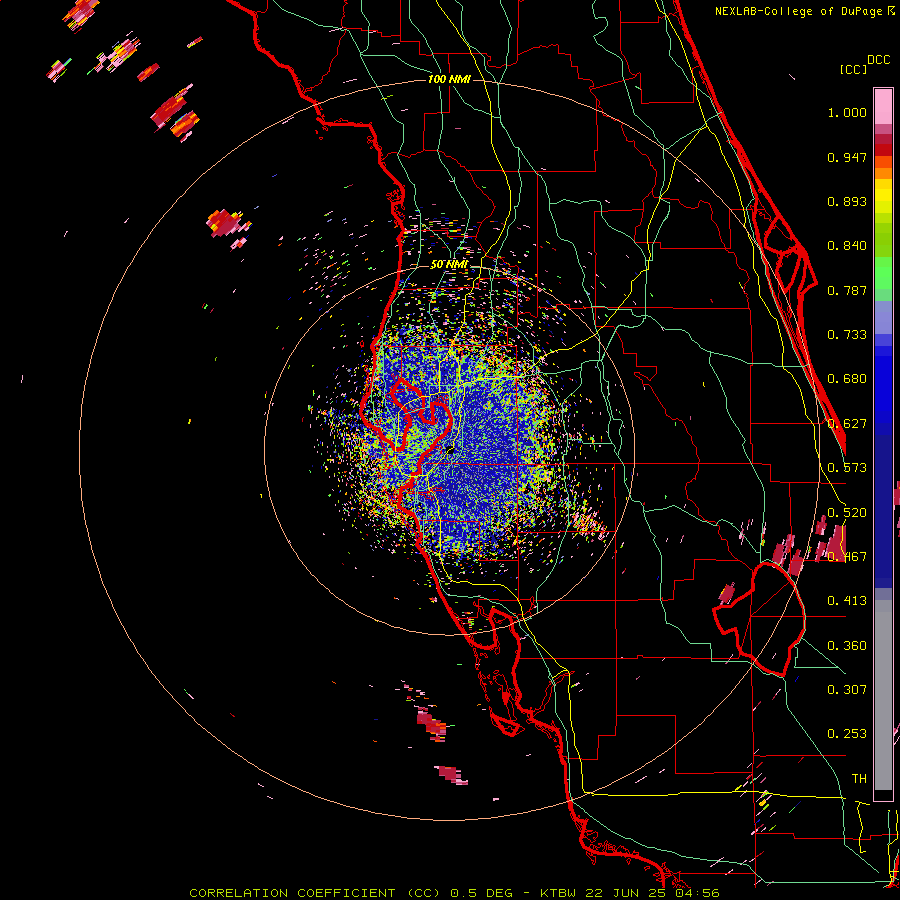Click the gray segment of the color scale
The width and height of the screenshot is (900, 900).
[x=883, y=695]
